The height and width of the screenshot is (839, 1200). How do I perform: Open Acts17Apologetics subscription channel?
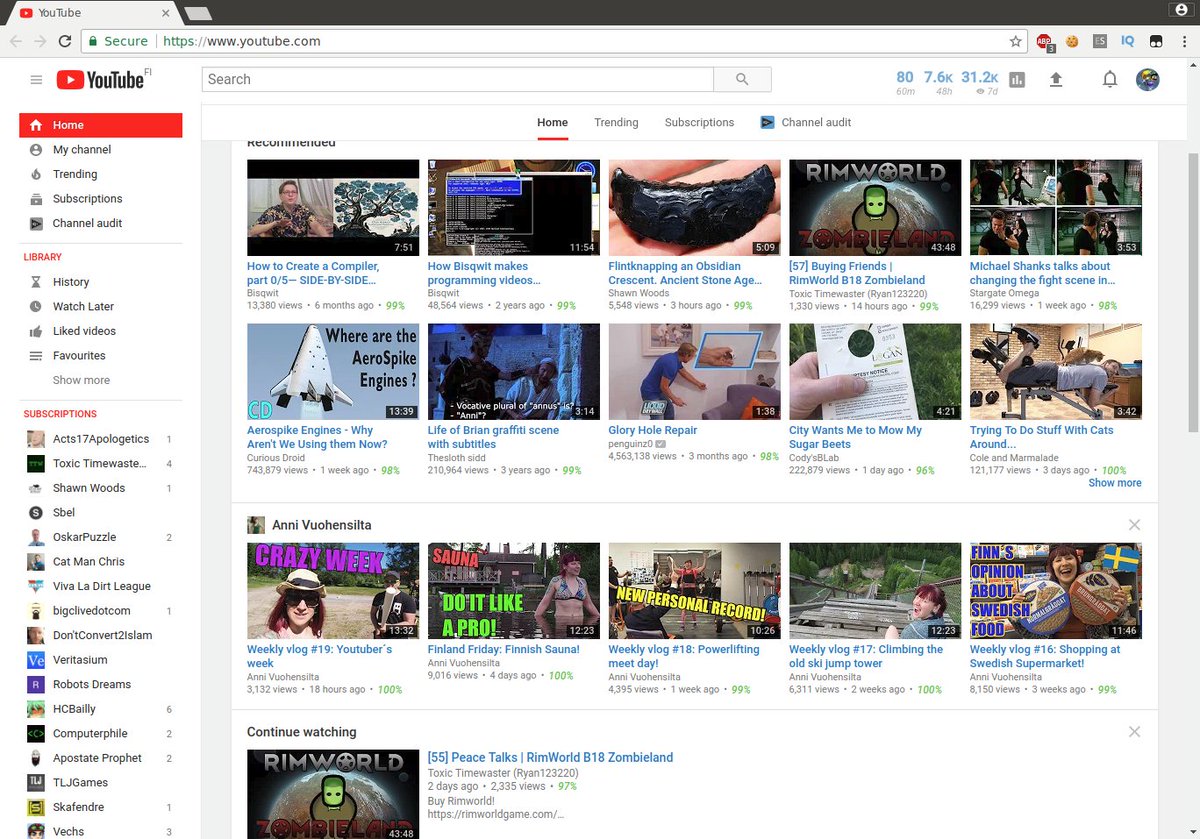coord(101,439)
